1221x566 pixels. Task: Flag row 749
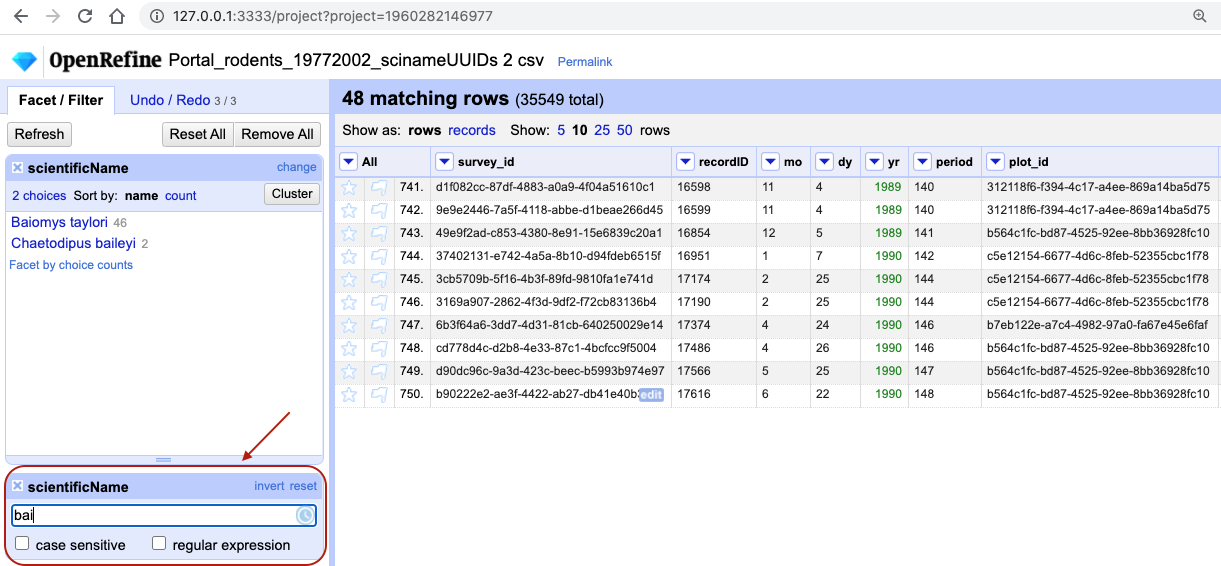pos(379,371)
